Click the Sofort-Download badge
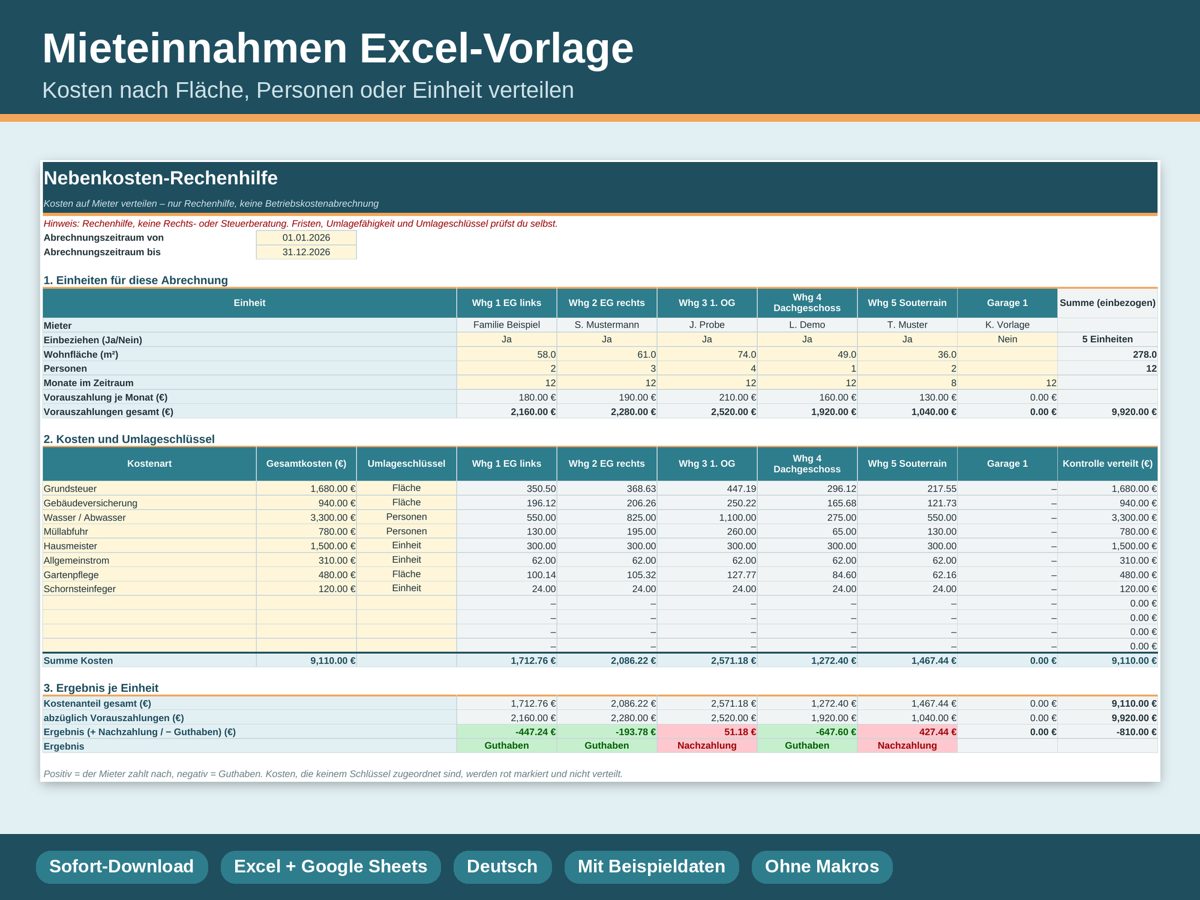This screenshot has height=900, width=1200. [x=121, y=867]
